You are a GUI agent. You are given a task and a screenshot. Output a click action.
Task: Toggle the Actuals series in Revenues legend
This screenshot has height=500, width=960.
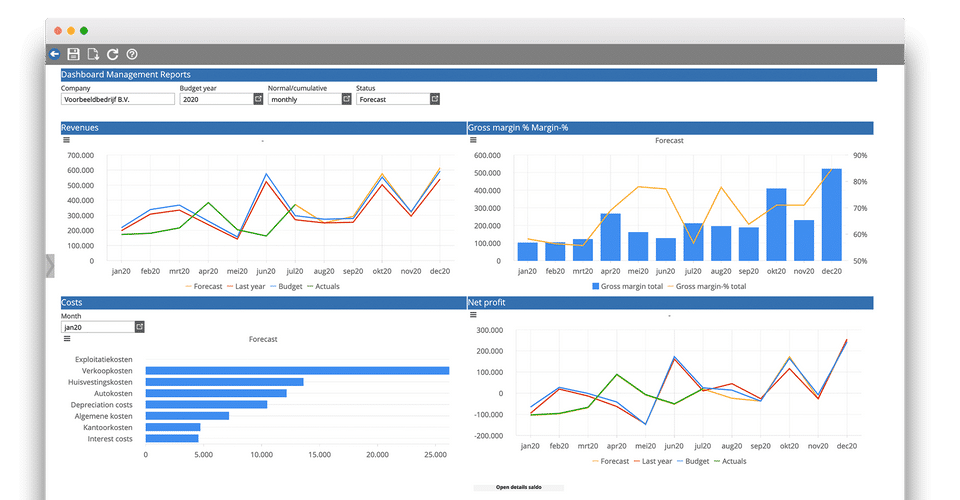click(323, 286)
